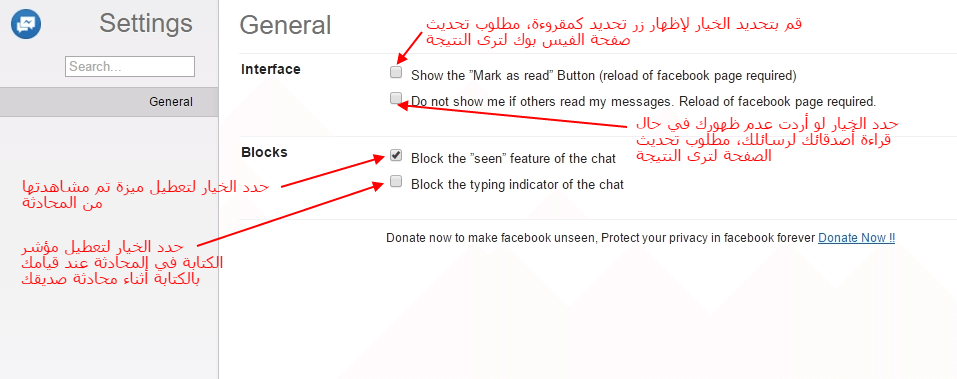Click "Block the typing indicator of the chat" label
Viewport: 957px width, 379px height.
click(518, 184)
